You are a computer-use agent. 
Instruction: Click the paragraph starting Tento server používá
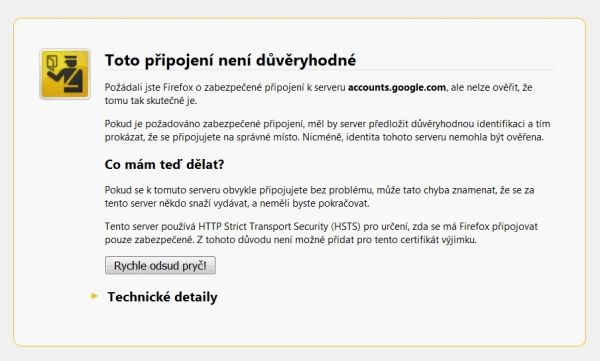tap(321, 233)
